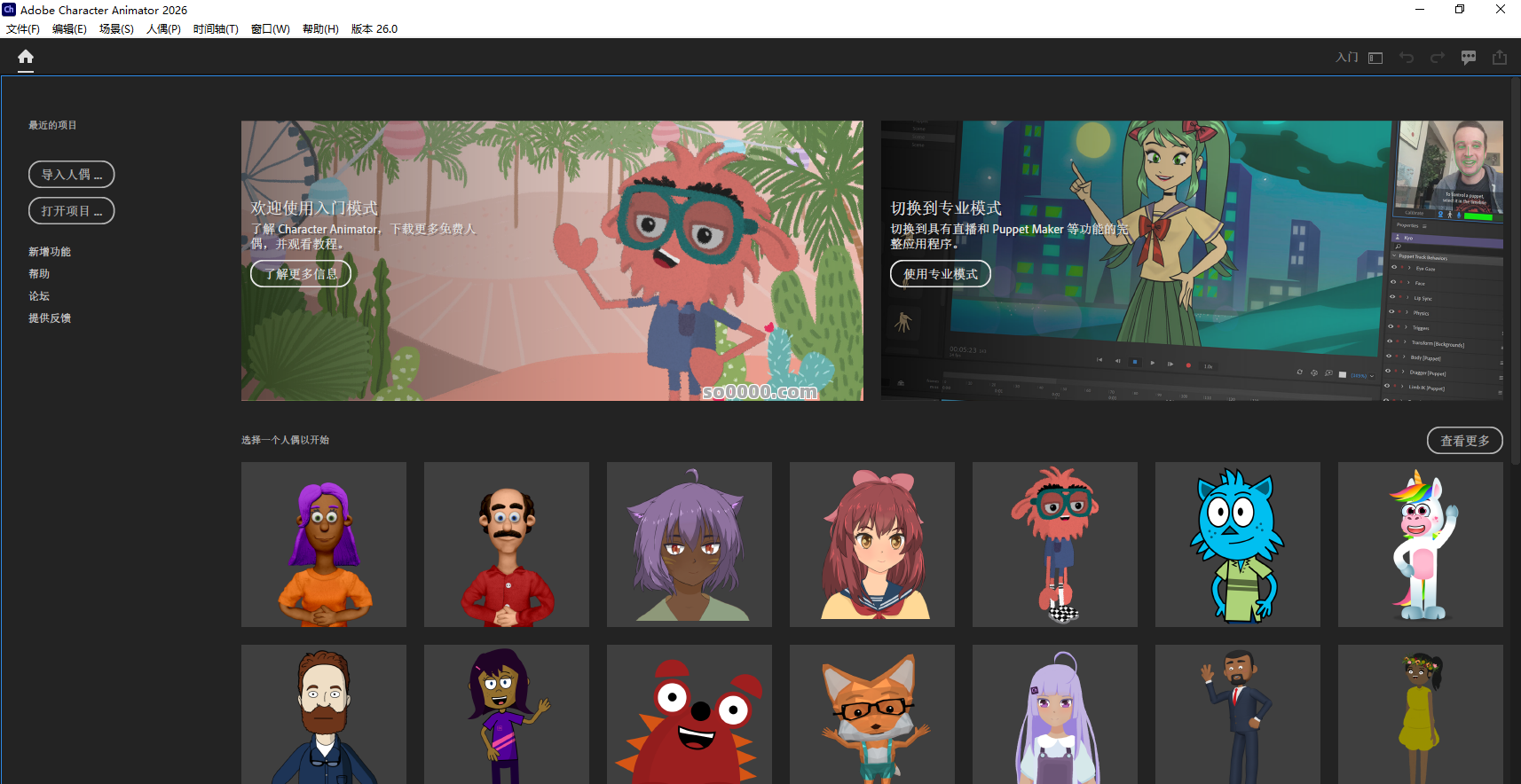Screen dimensions: 1521x784
Task: Click the share export icon
Action: click(1500, 58)
